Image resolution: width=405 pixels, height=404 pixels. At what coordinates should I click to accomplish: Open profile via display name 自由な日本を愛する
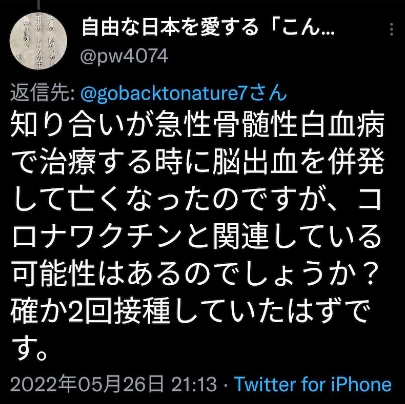pos(170,28)
